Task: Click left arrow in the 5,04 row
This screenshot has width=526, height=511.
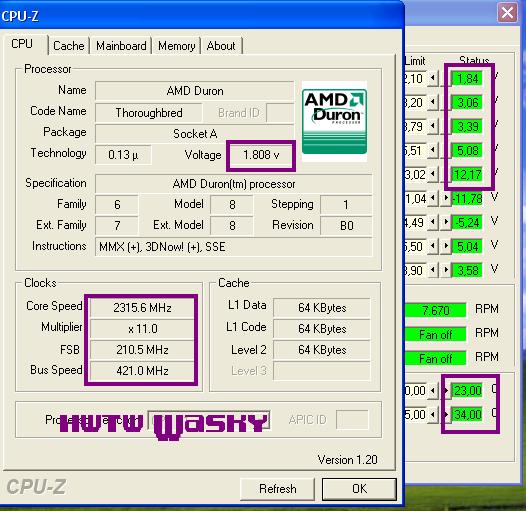Action: coord(433,246)
